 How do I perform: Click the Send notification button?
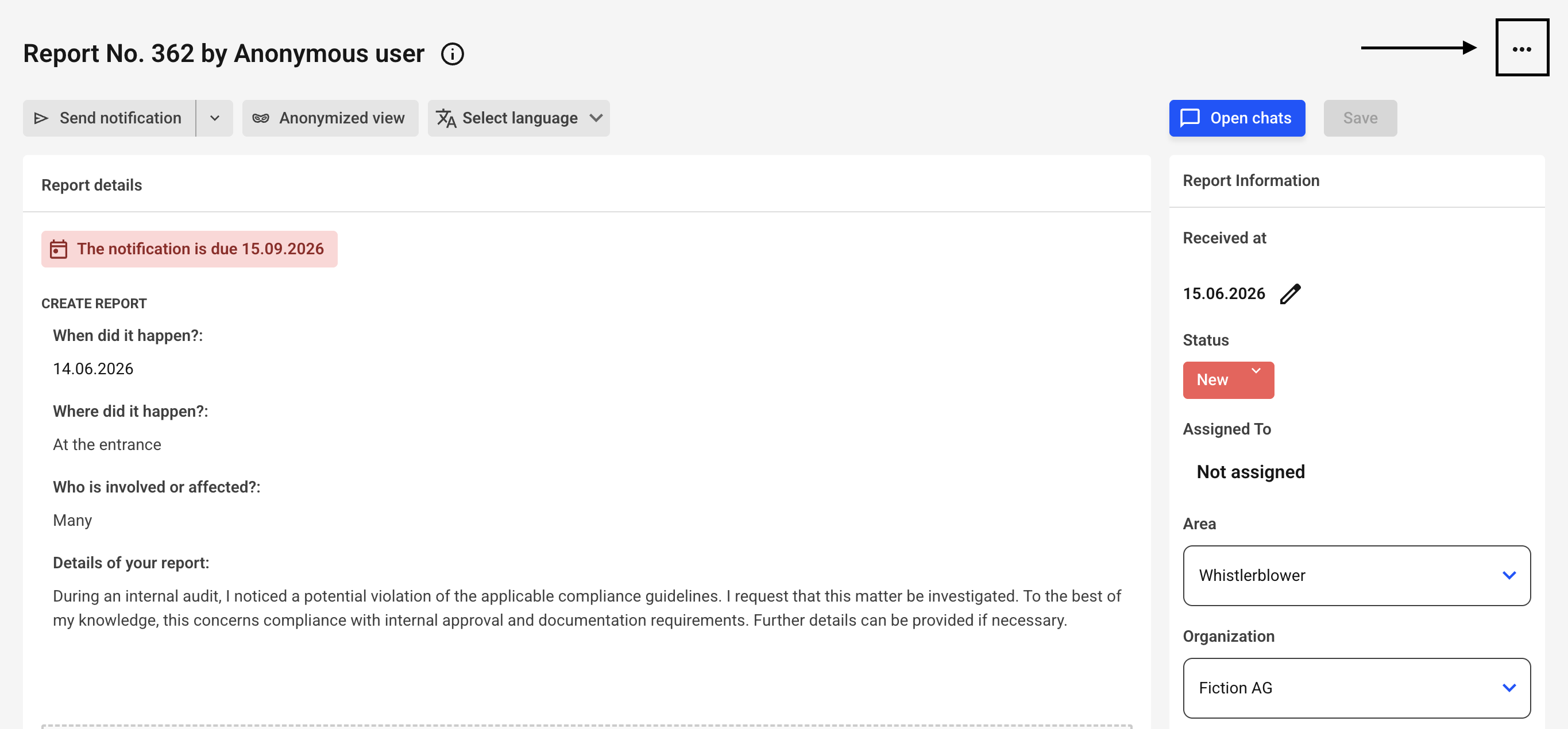point(110,118)
